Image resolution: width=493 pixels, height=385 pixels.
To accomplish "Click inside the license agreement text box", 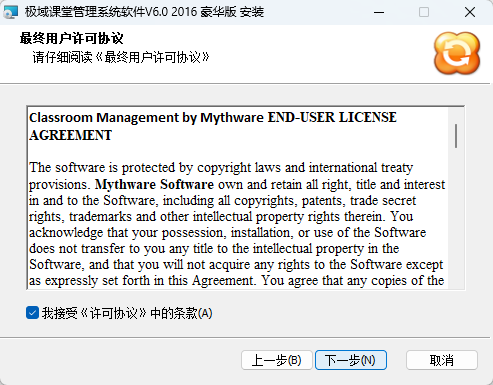I will 246,198.
